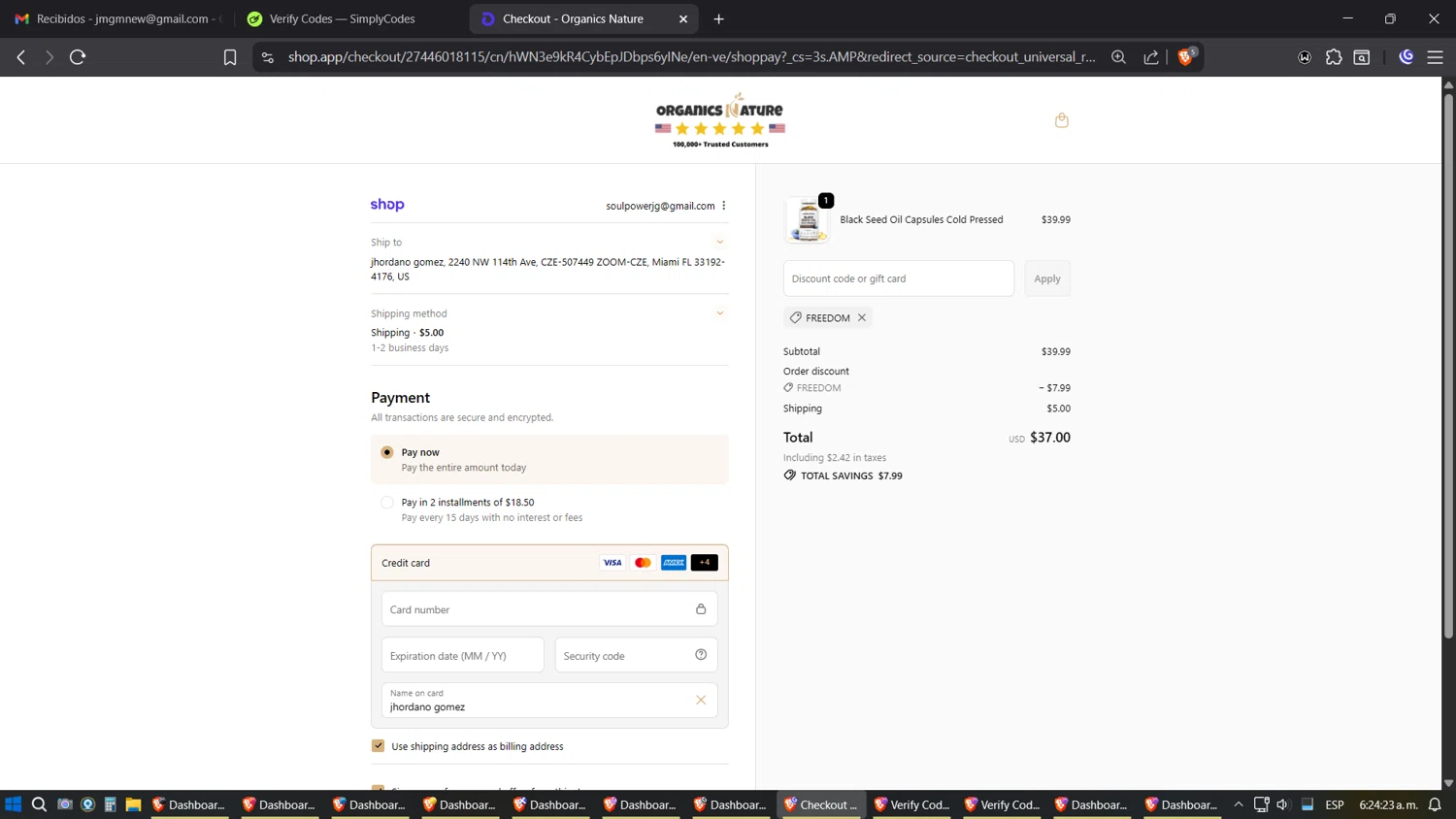
Task: Toggle Use shipping address as billing address
Action: (379, 746)
